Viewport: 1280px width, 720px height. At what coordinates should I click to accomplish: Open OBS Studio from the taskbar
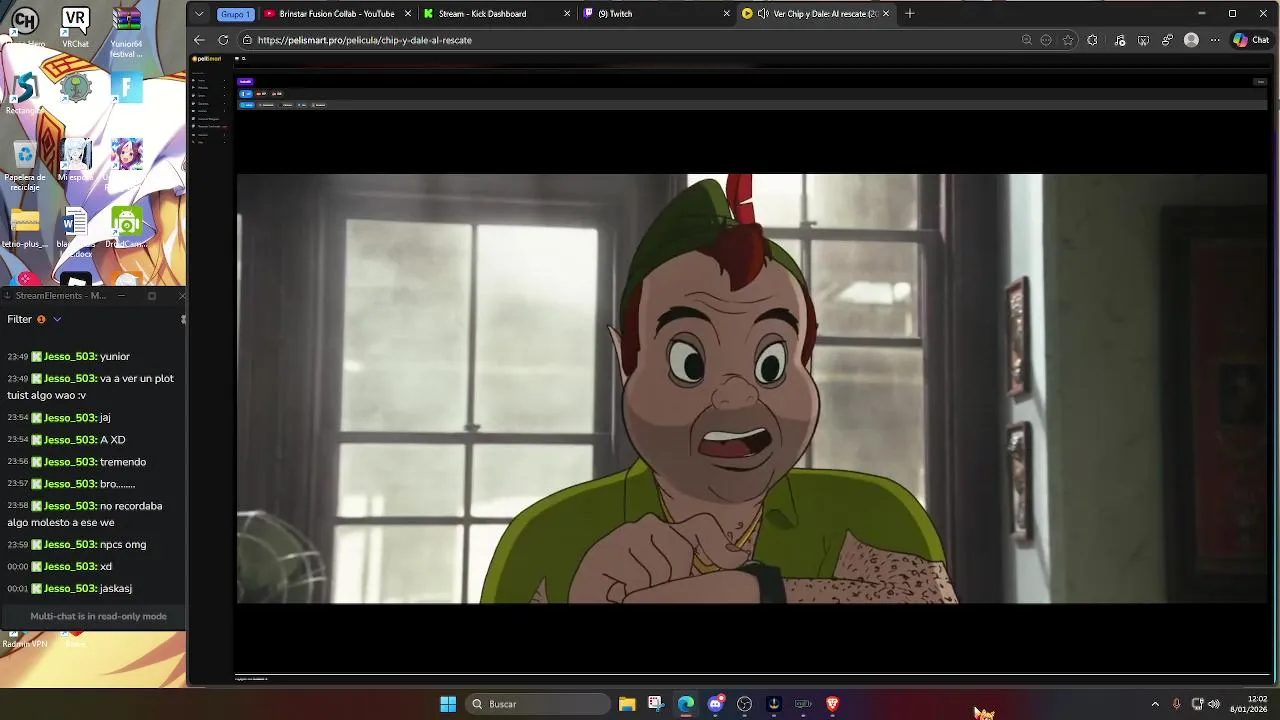click(x=744, y=704)
